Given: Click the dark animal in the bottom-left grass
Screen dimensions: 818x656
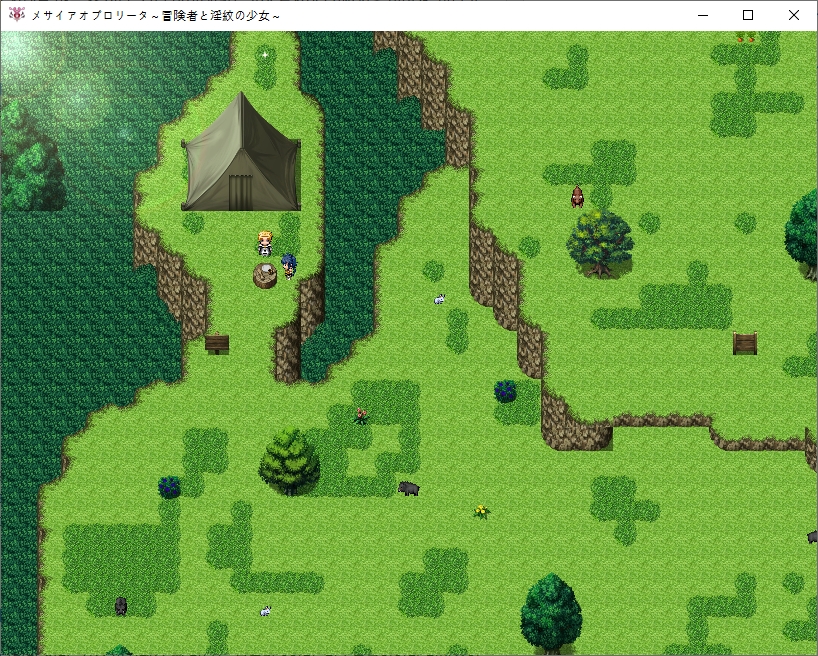Looking at the screenshot, I should (121, 606).
